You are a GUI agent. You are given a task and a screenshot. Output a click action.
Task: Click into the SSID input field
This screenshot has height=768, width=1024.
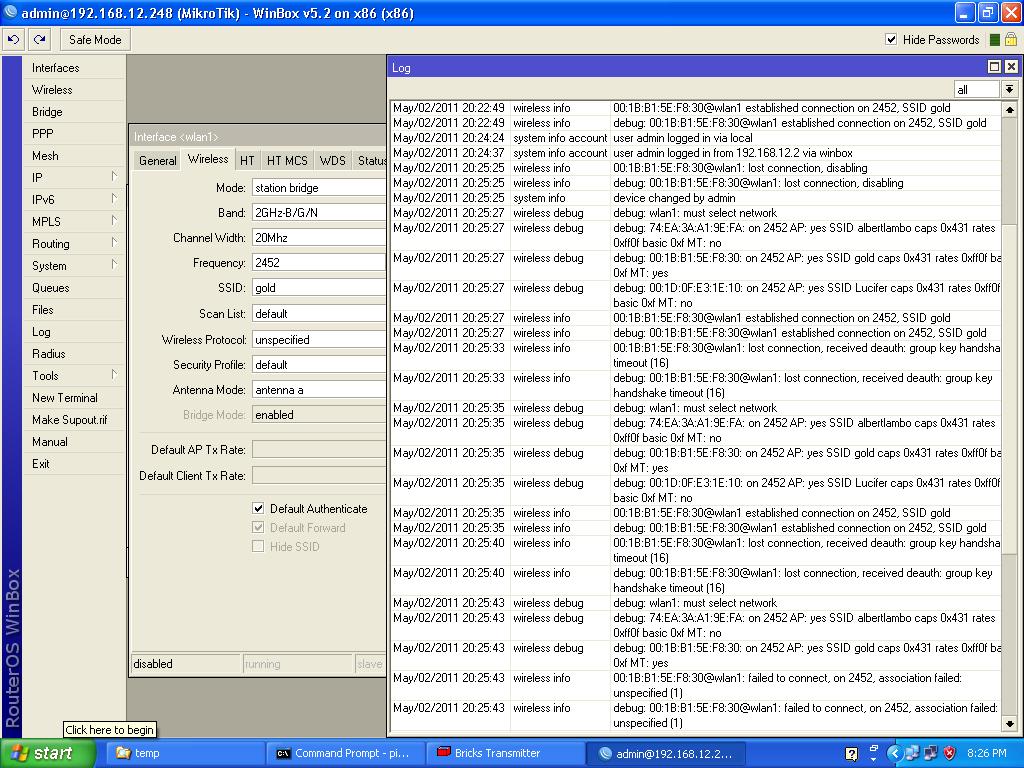[318, 288]
